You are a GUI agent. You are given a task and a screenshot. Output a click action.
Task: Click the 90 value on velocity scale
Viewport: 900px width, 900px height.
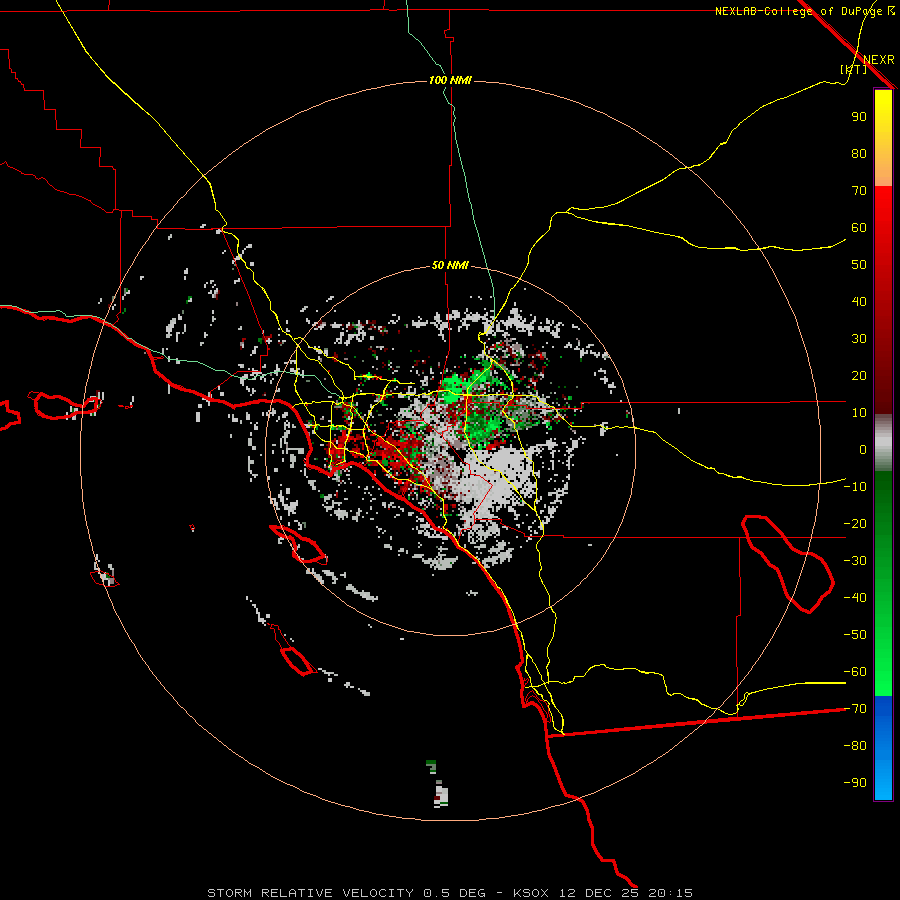pyautogui.click(x=859, y=117)
